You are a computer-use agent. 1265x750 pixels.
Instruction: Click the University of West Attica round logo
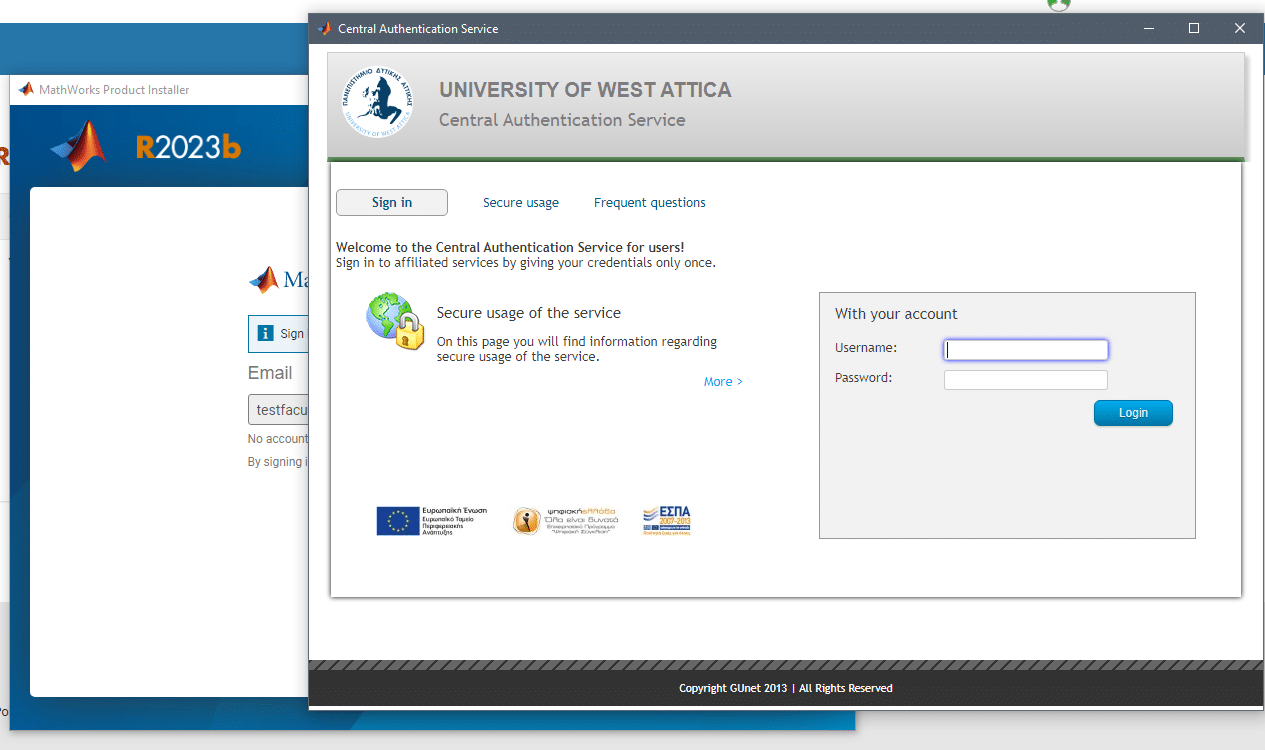[x=378, y=103]
